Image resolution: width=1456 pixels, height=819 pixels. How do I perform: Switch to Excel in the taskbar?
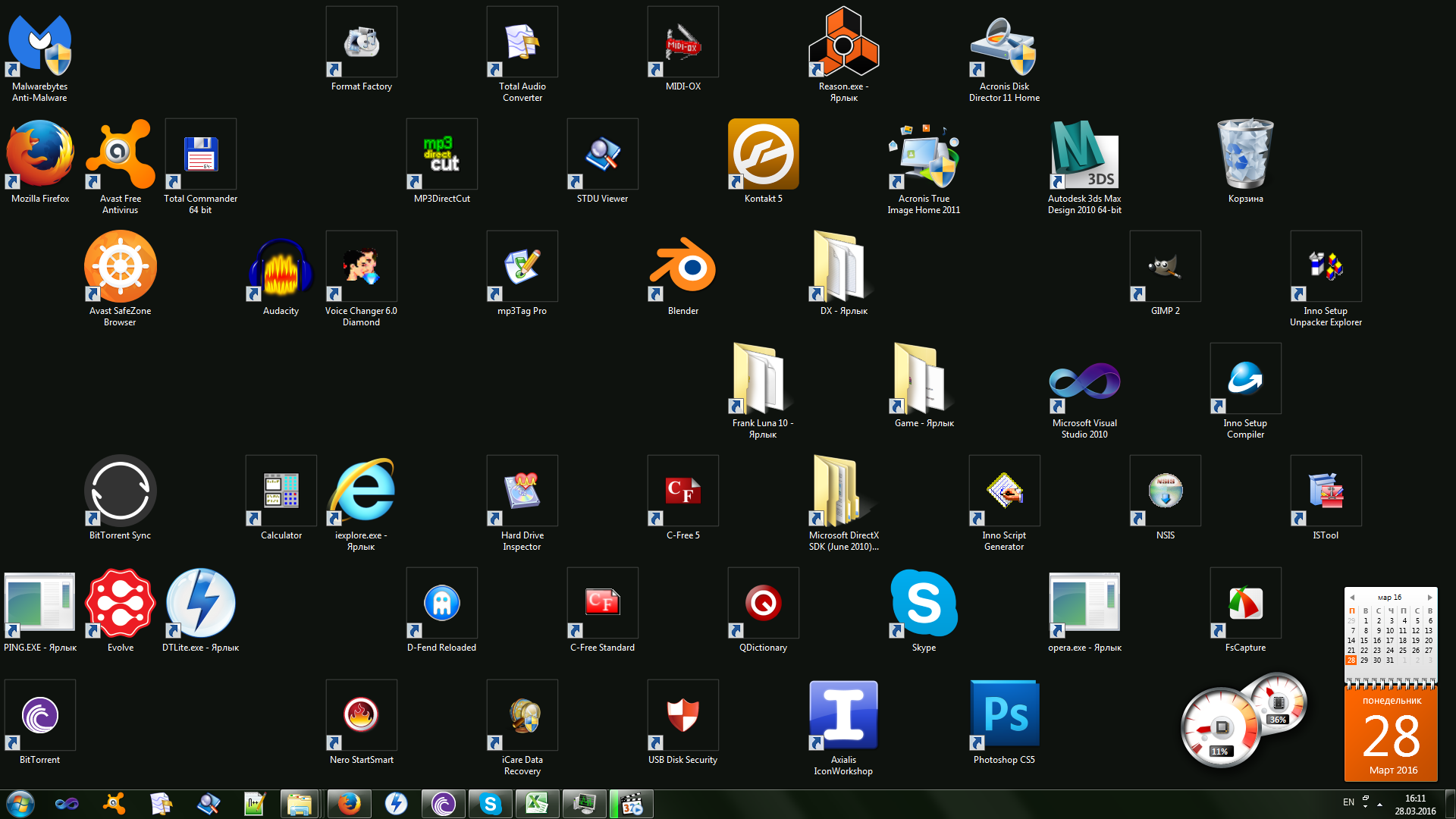tap(537, 804)
